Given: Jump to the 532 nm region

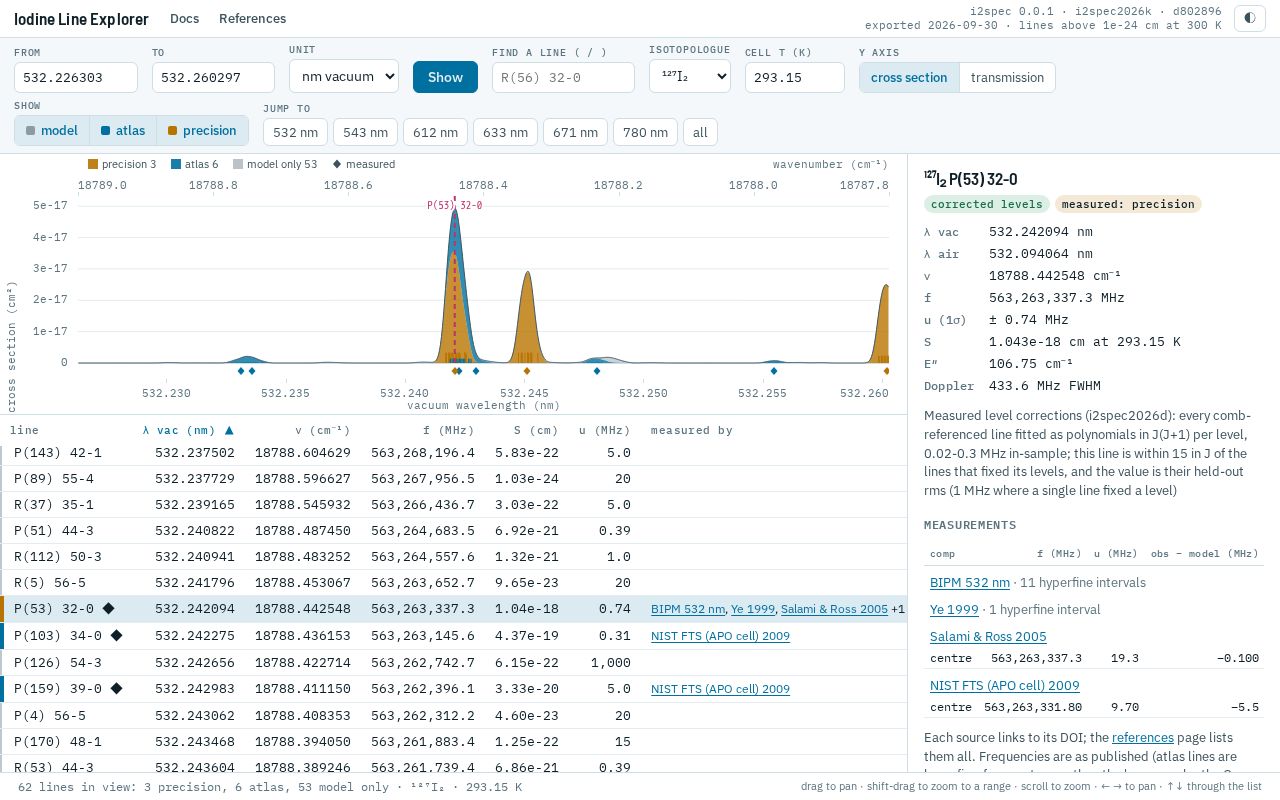Looking at the screenshot, I should 295,132.
